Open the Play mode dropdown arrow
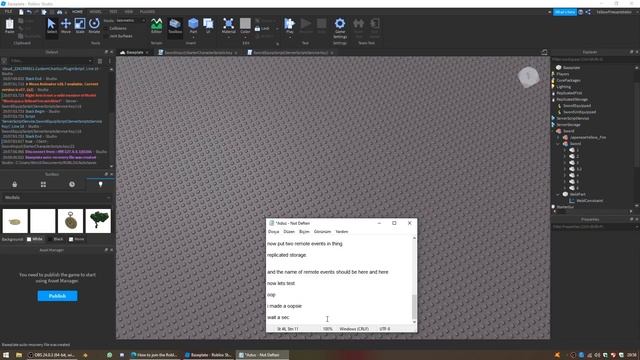Viewport: 640px width, 360px height. [290, 37]
